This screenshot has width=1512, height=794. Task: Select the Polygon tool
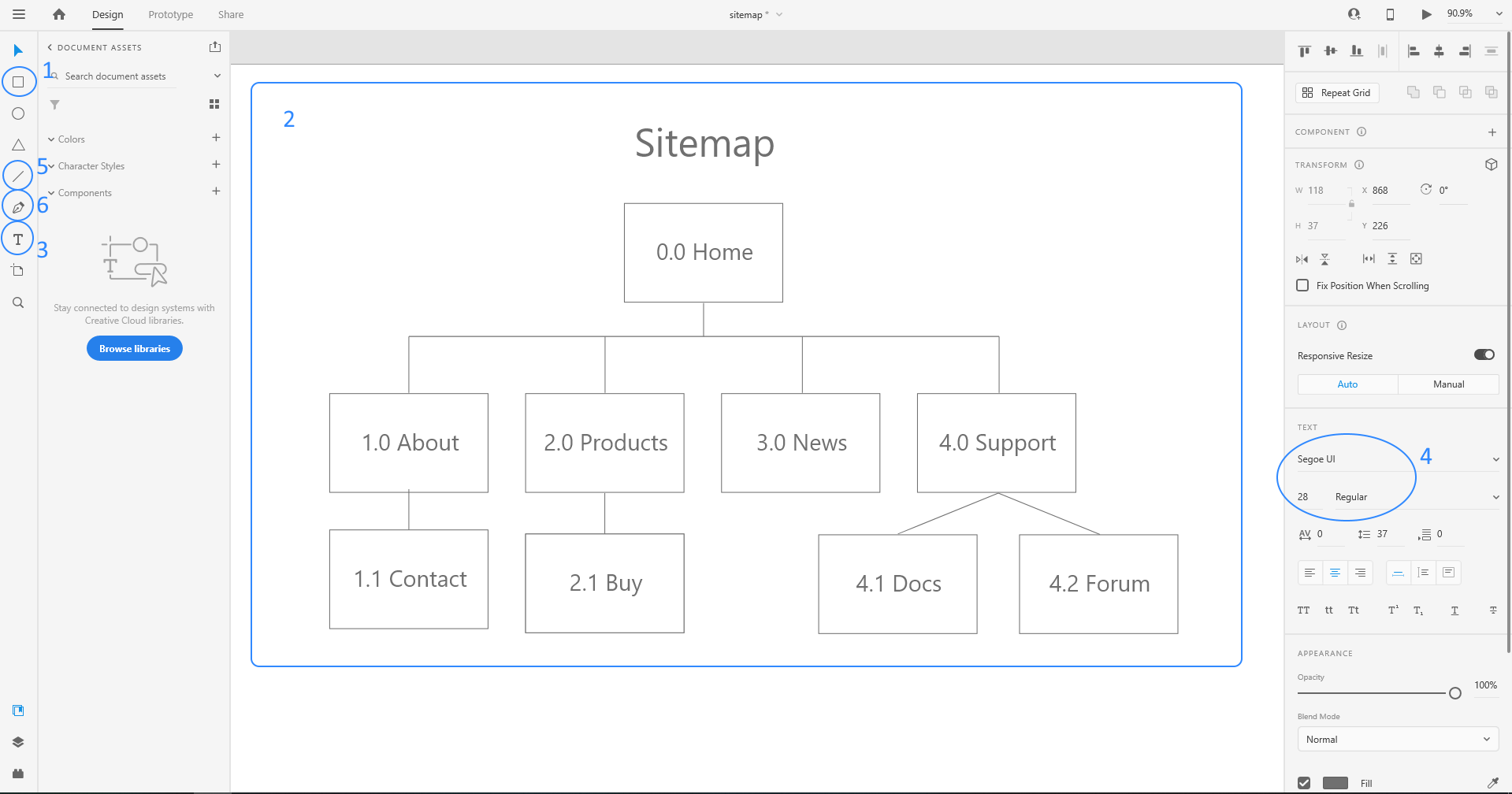(x=18, y=145)
